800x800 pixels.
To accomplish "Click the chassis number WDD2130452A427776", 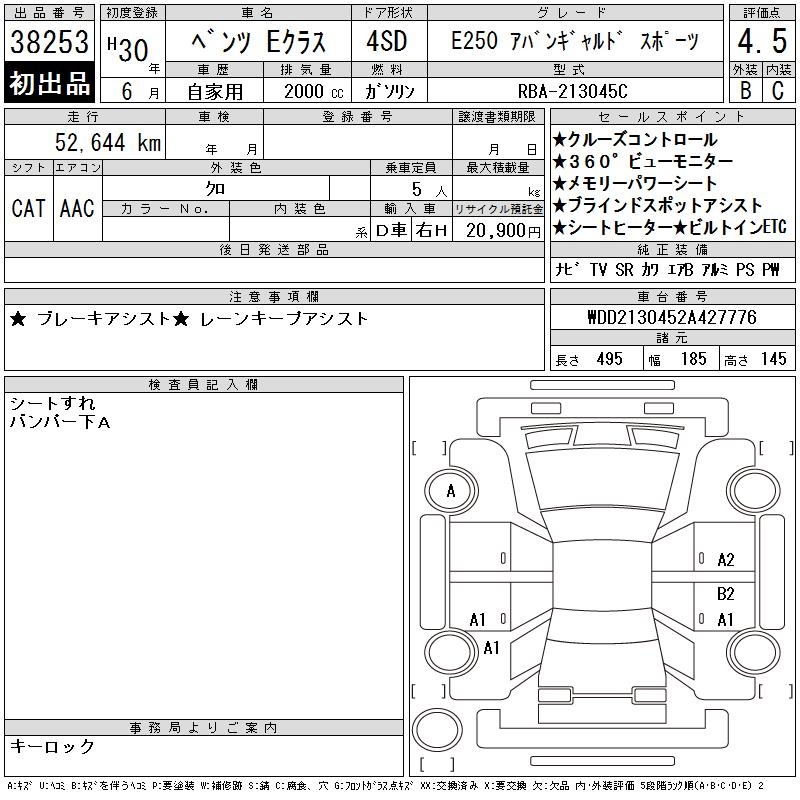I will pos(671,318).
